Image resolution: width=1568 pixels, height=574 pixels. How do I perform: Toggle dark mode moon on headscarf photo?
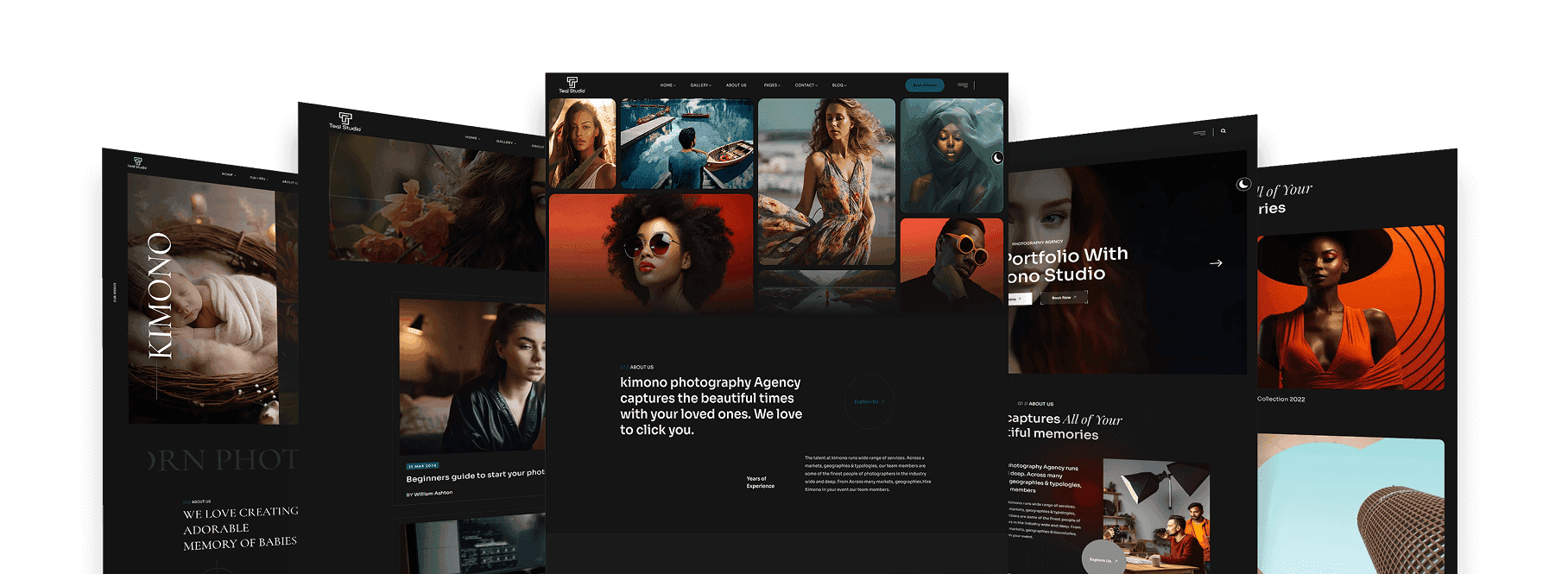coord(997,158)
